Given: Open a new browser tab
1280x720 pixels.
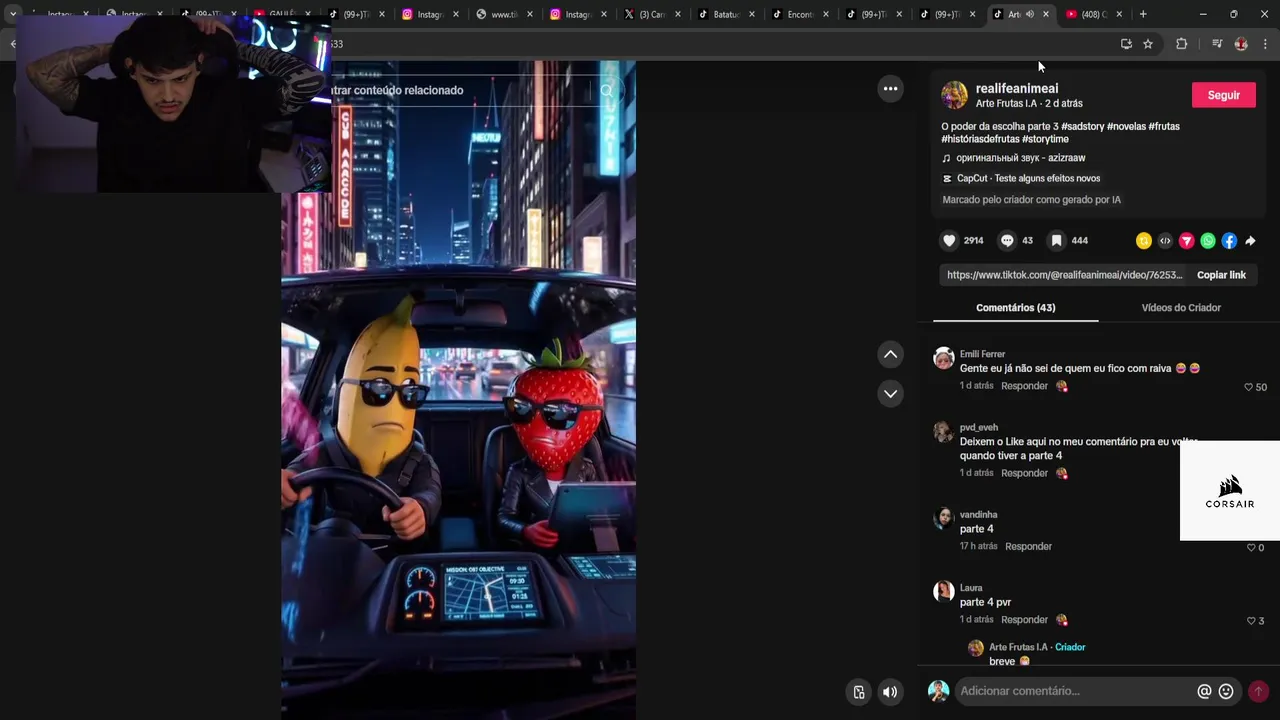Looking at the screenshot, I should click(x=1143, y=14).
